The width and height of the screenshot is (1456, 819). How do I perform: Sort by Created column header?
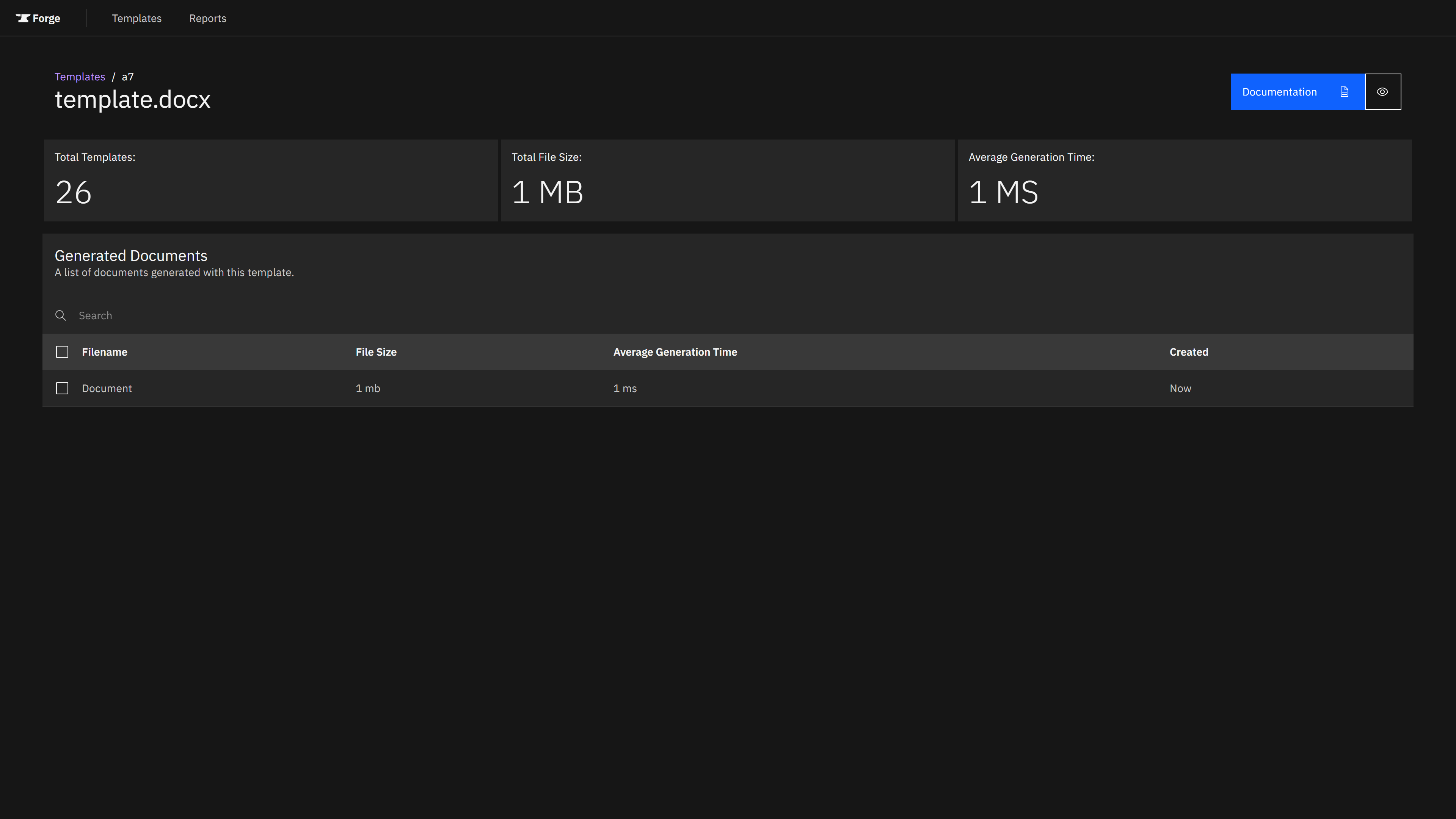coord(1189,352)
